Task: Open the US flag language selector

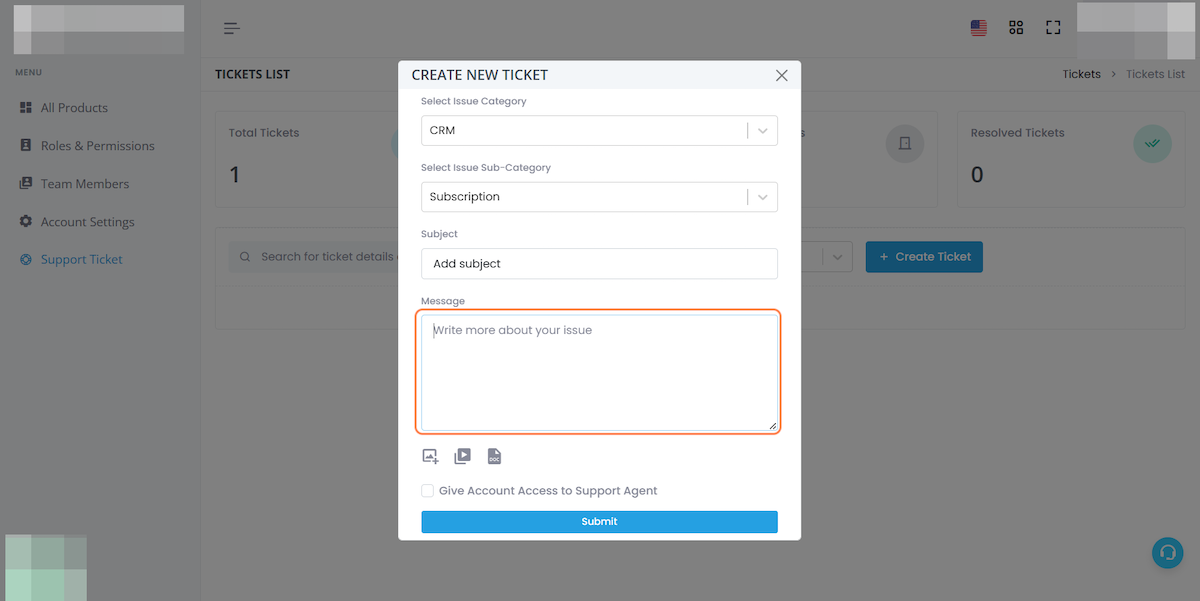Action: click(x=979, y=28)
